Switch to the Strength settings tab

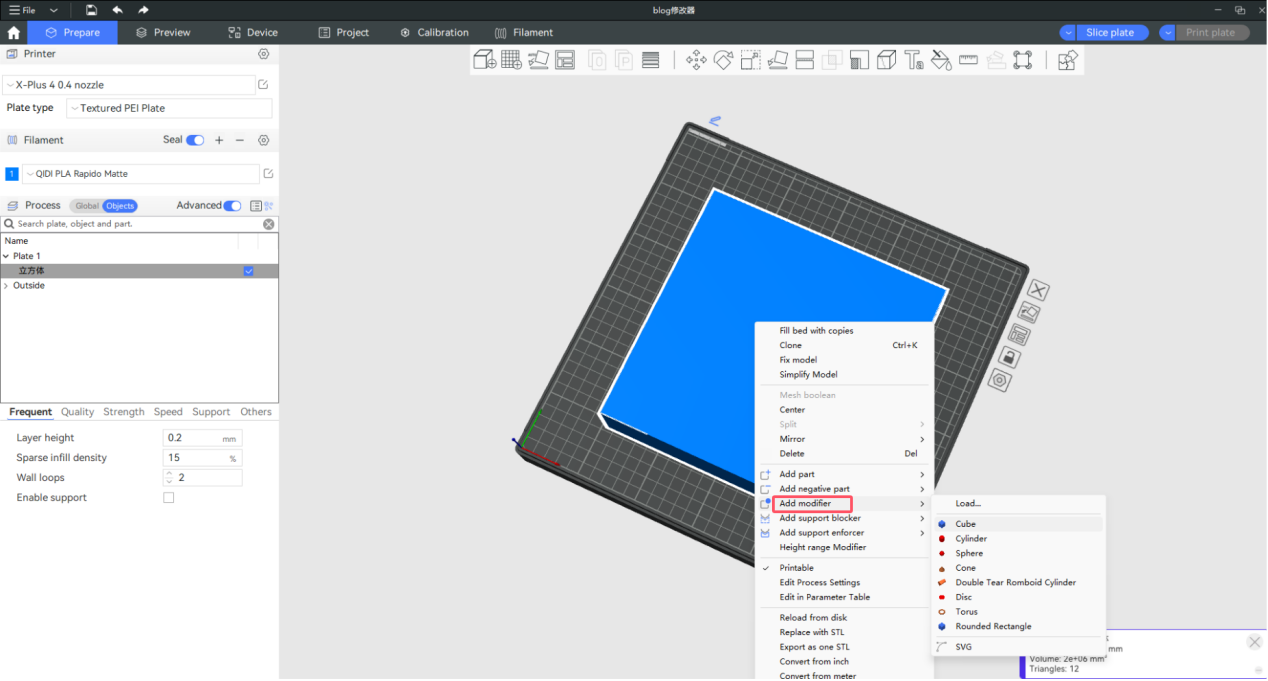[x=123, y=412]
